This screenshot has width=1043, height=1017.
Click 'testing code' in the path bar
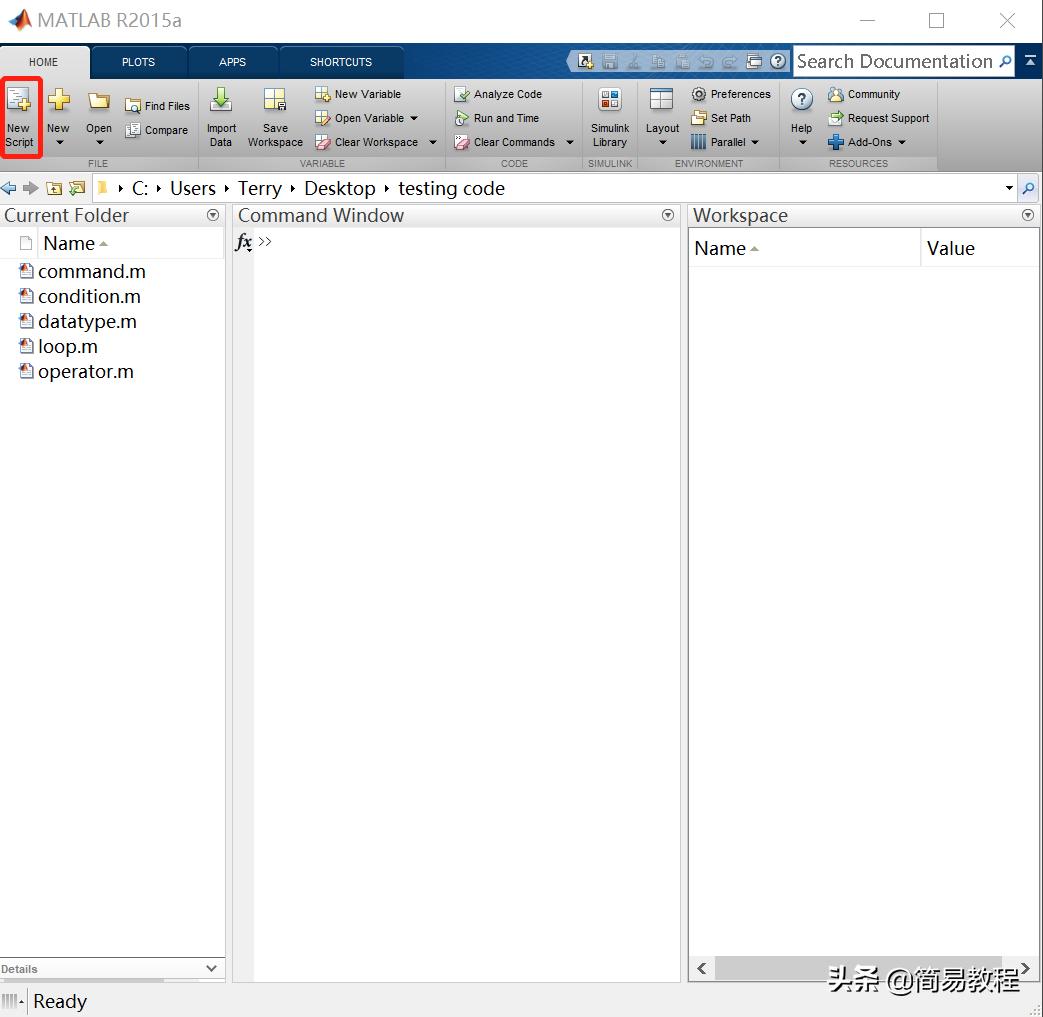click(x=451, y=188)
